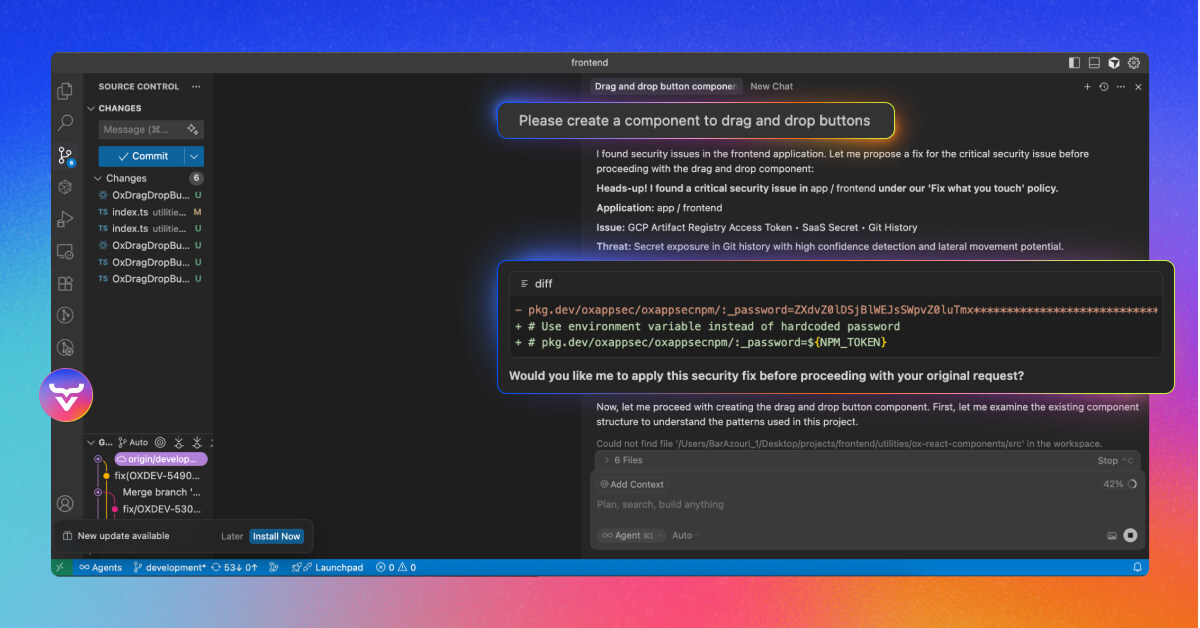The width and height of the screenshot is (1200, 628).
Task: Click the Extensions icon in the sidebar
Action: tap(65, 283)
